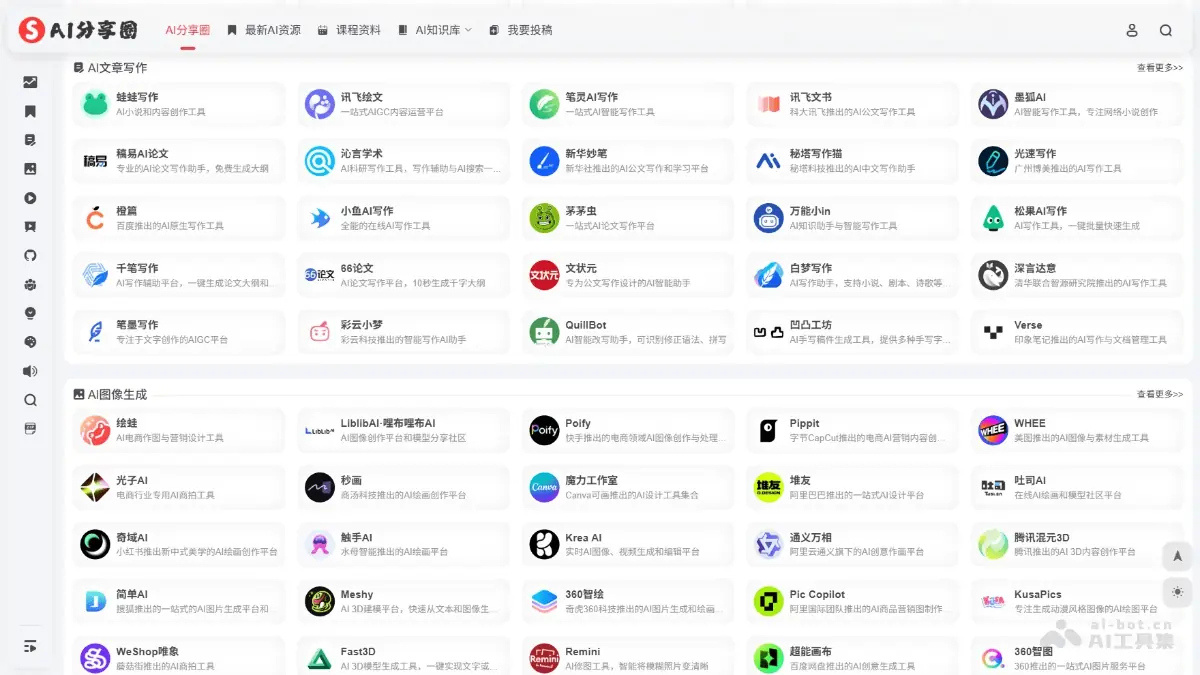The height and width of the screenshot is (675, 1200).
Task: Click the Meshy icon
Action: [x=320, y=601]
